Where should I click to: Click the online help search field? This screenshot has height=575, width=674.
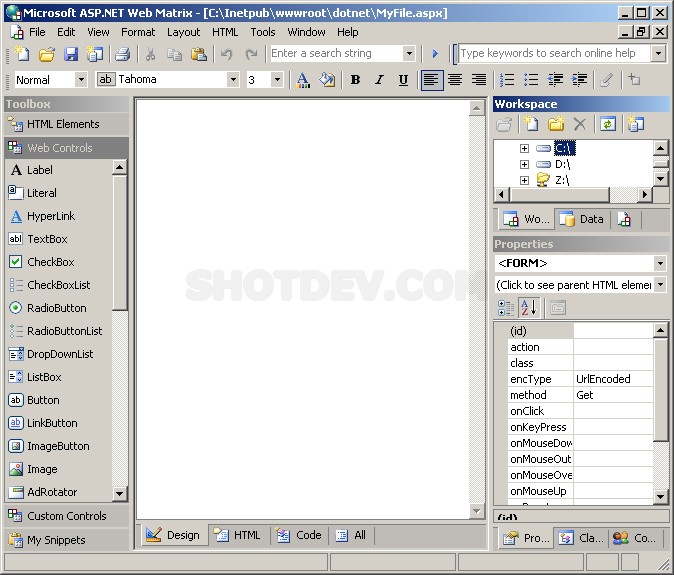tap(553, 54)
